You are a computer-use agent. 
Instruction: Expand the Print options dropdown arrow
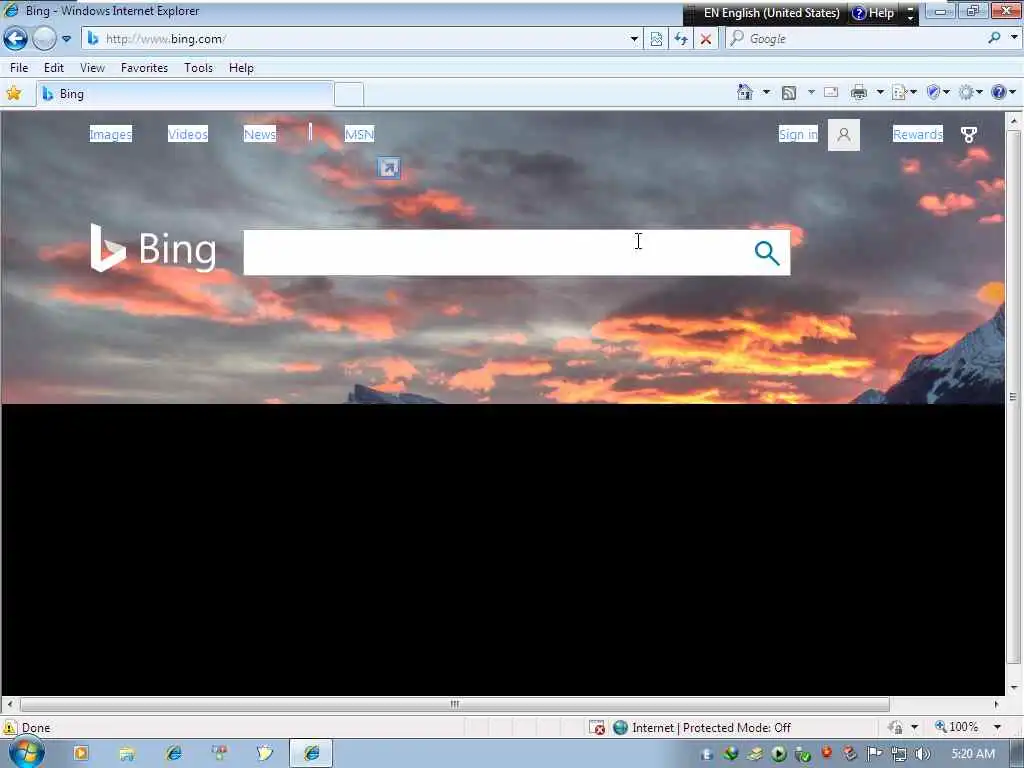point(880,92)
